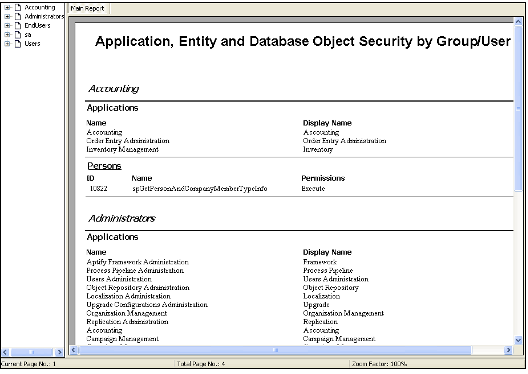The width and height of the screenshot is (528, 374).
Task: Click Framework display name
Action: [320, 262]
